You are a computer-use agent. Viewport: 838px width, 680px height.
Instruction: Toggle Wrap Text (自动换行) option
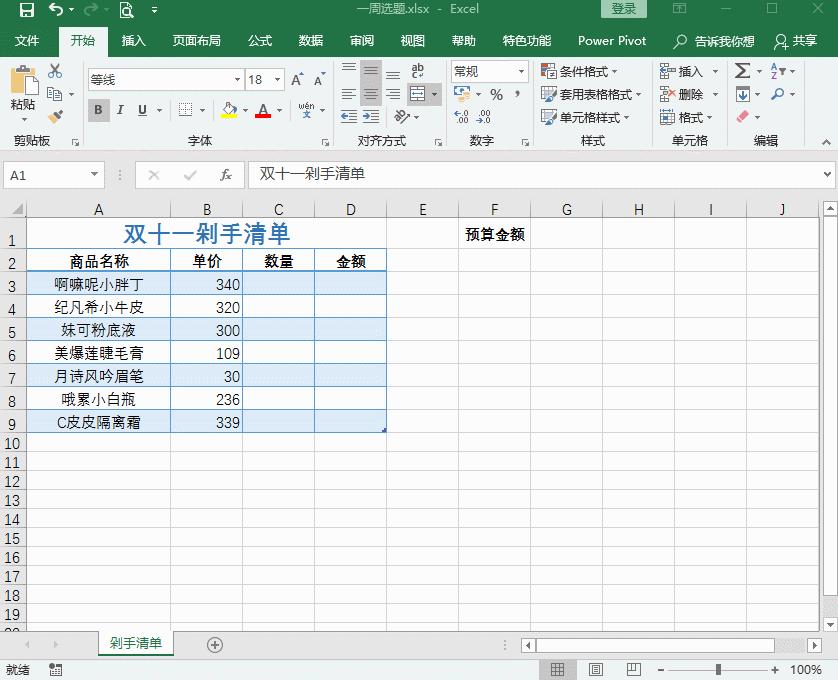pyautogui.click(x=419, y=70)
